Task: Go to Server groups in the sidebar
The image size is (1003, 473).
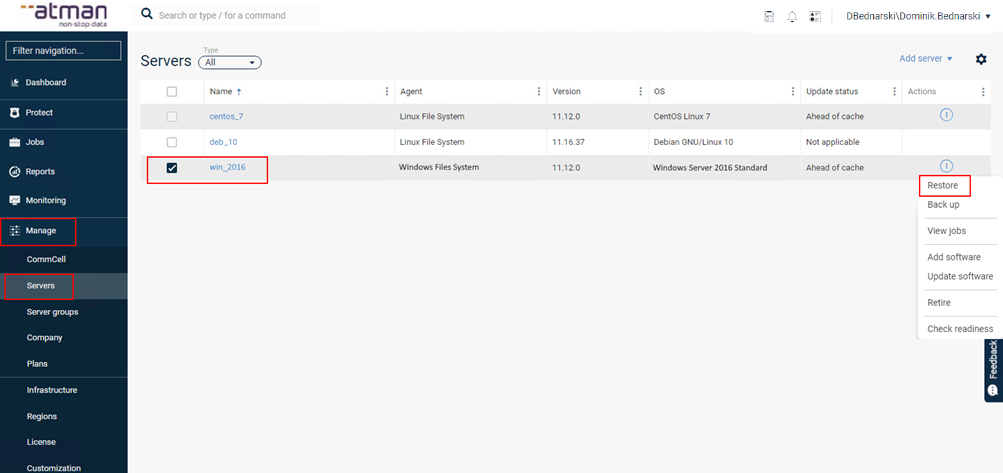Action: click(52, 312)
